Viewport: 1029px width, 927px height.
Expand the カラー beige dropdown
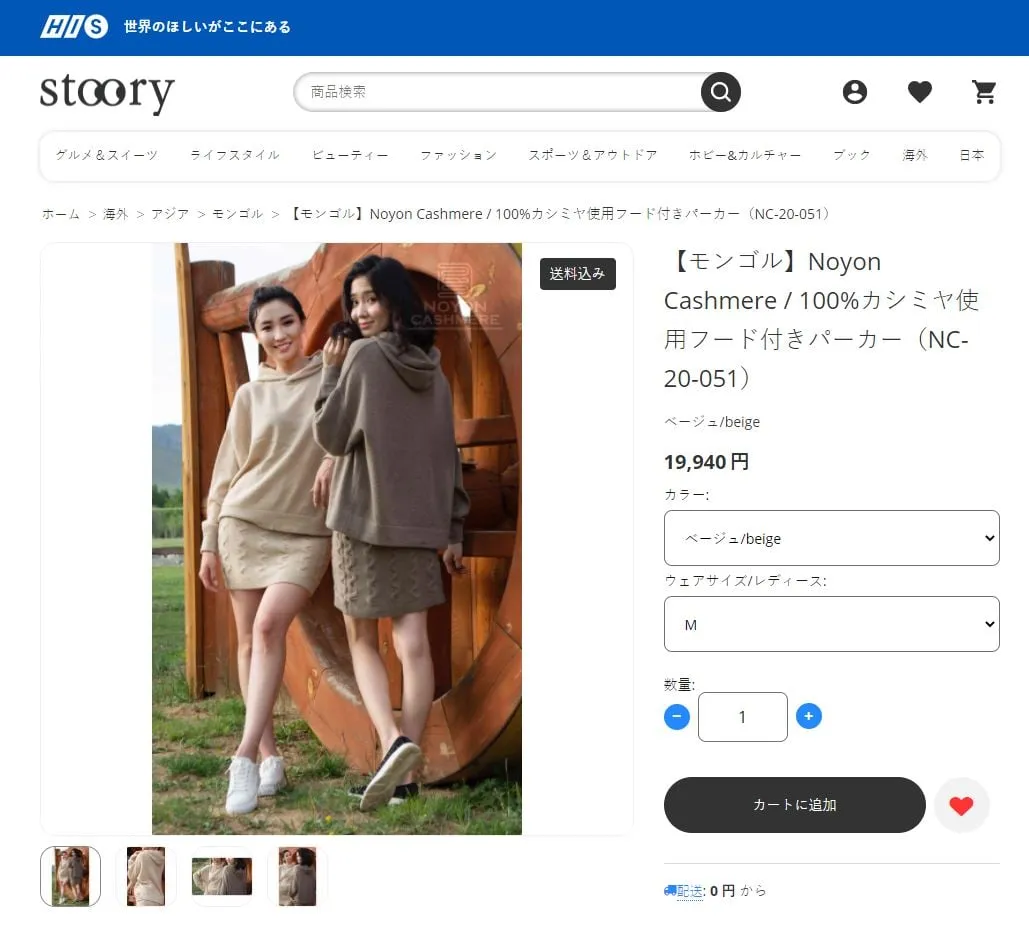coord(831,538)
